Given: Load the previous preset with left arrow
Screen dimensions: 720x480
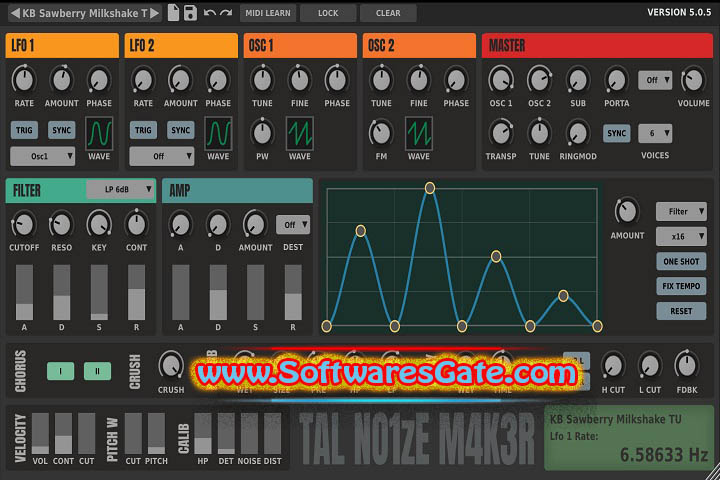Looking at the screenshot, I should click(15, 13).
